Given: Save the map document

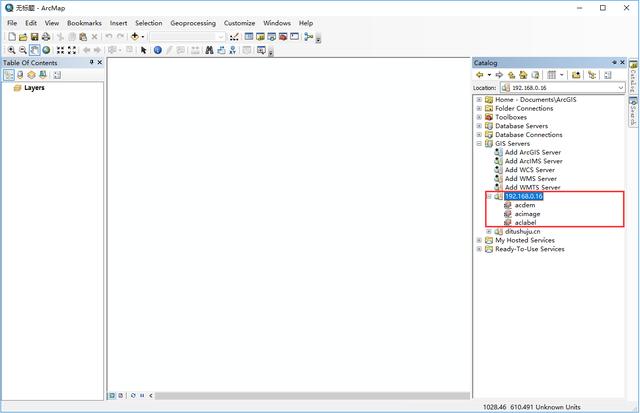Looking at the screenshot, I should 34,37.
